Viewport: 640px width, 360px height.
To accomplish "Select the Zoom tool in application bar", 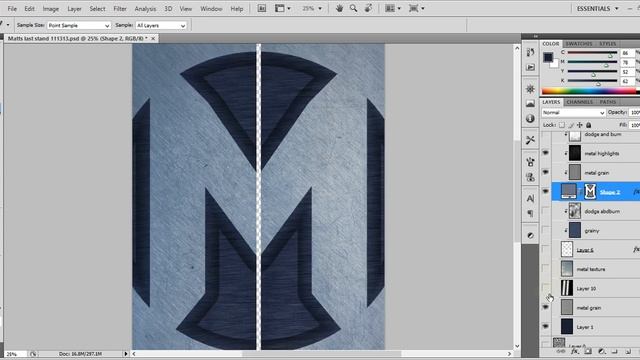I will click(x=353, y=8).
